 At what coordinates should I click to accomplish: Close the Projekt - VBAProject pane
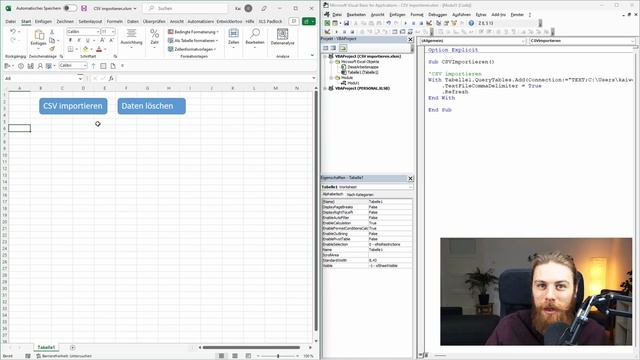tap(411, 39)
